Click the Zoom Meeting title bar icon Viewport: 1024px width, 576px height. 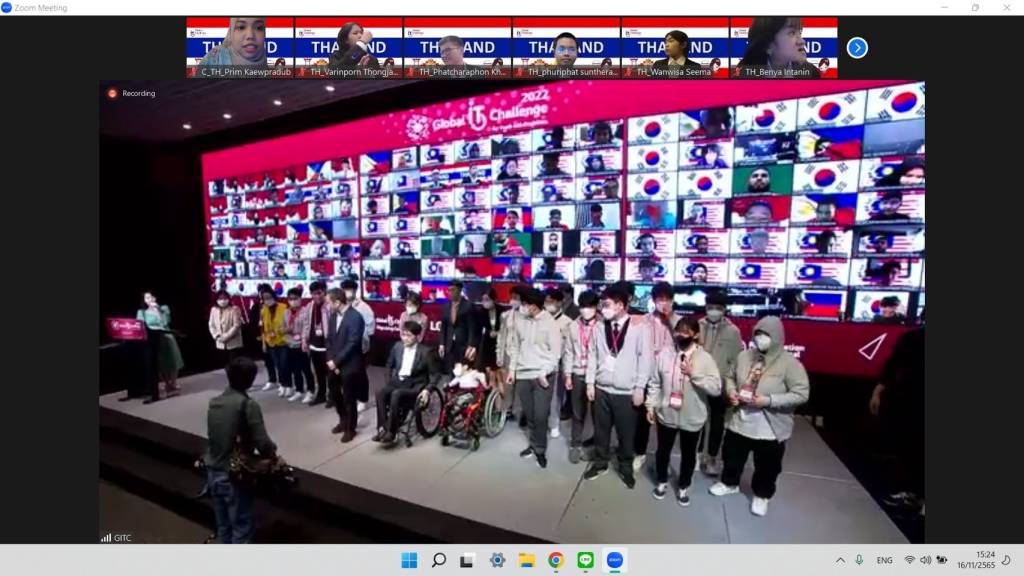pos(7,8)
